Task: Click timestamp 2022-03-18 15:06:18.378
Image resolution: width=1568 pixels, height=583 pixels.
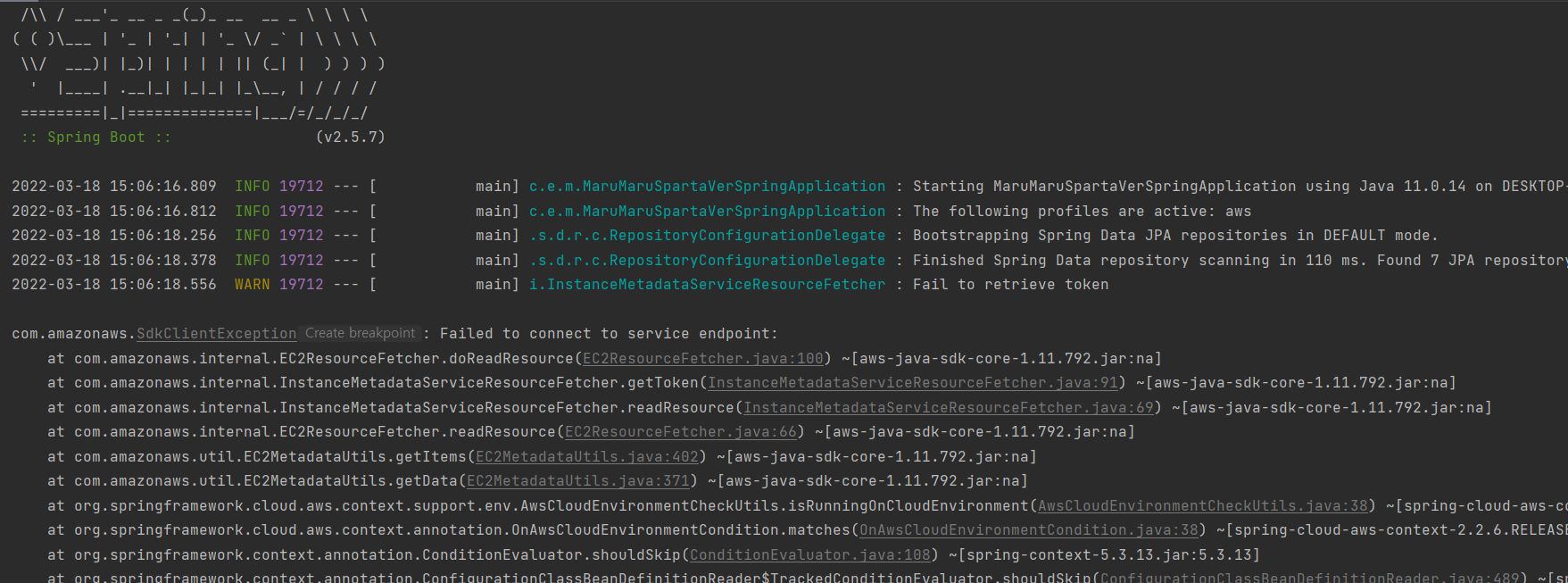Action: coord(114,261)
